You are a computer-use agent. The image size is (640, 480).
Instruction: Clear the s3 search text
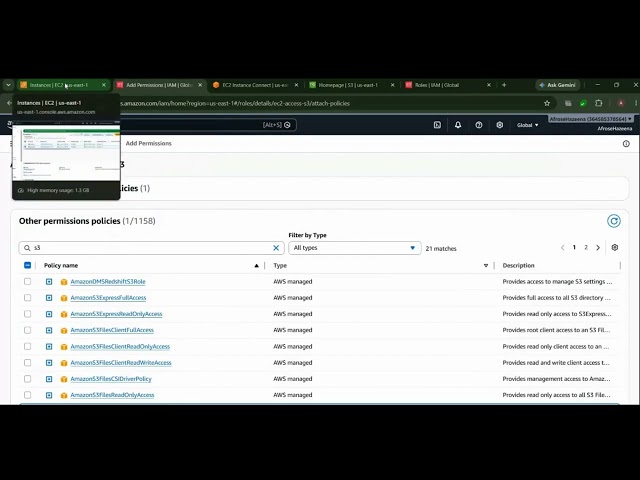[276, 248]
